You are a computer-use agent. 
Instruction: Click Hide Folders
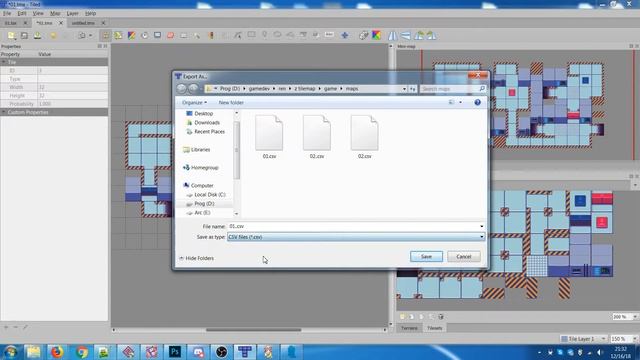196,258
